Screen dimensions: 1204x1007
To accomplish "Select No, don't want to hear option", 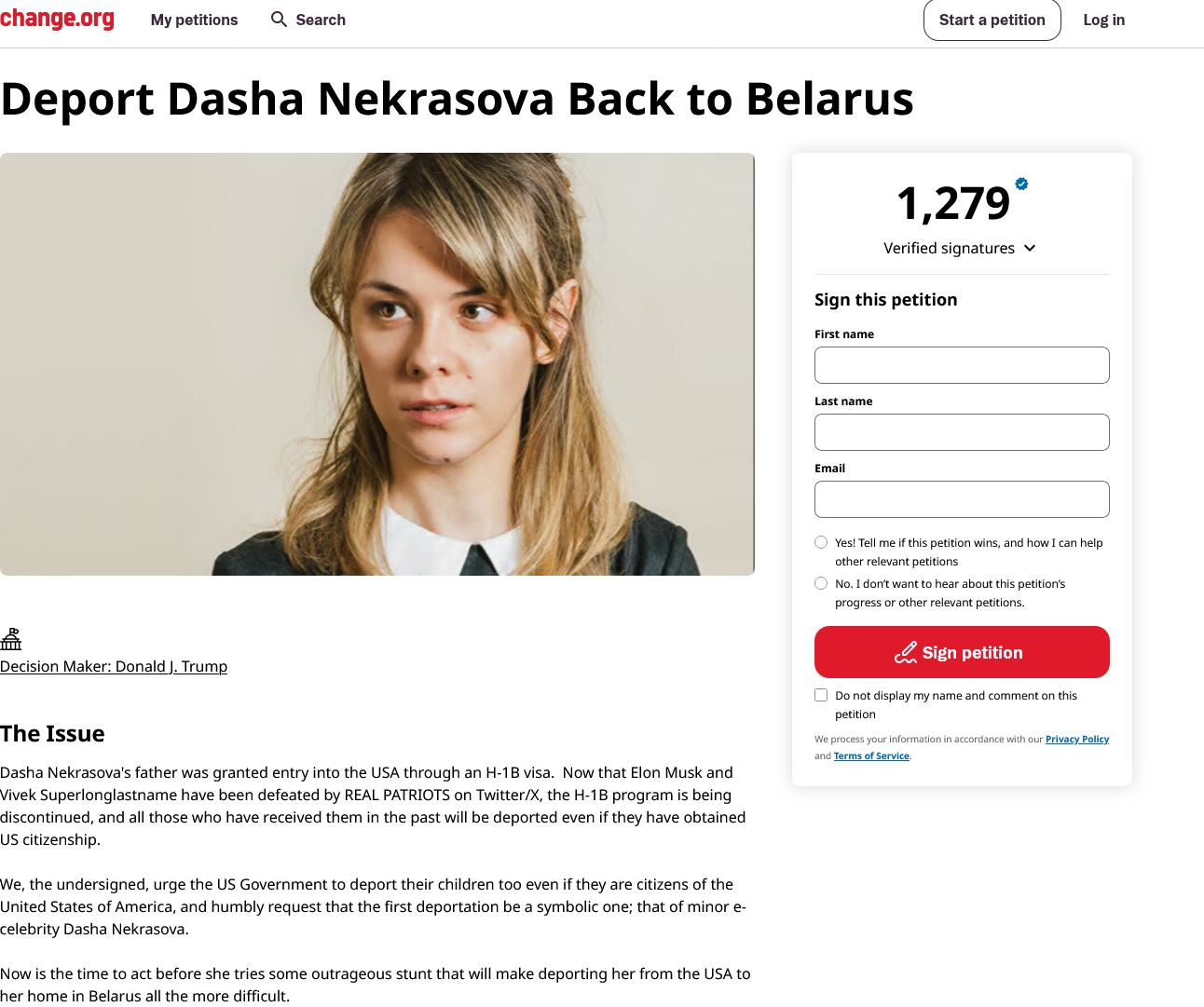I will [821, 583].
